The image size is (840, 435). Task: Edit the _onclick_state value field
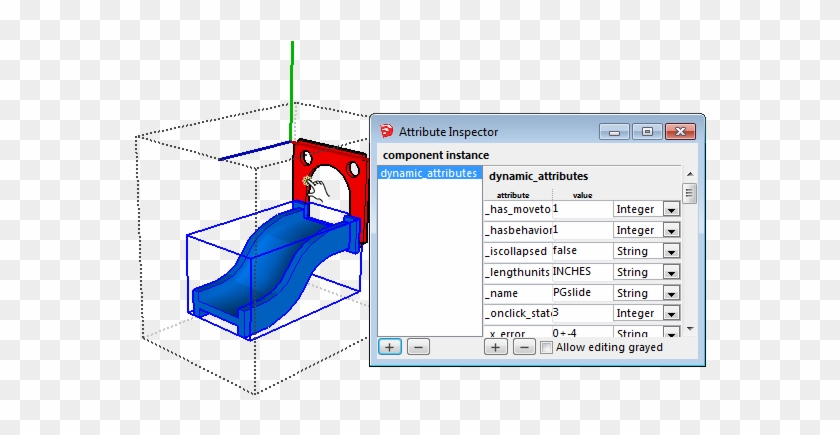tap(582, 313)
